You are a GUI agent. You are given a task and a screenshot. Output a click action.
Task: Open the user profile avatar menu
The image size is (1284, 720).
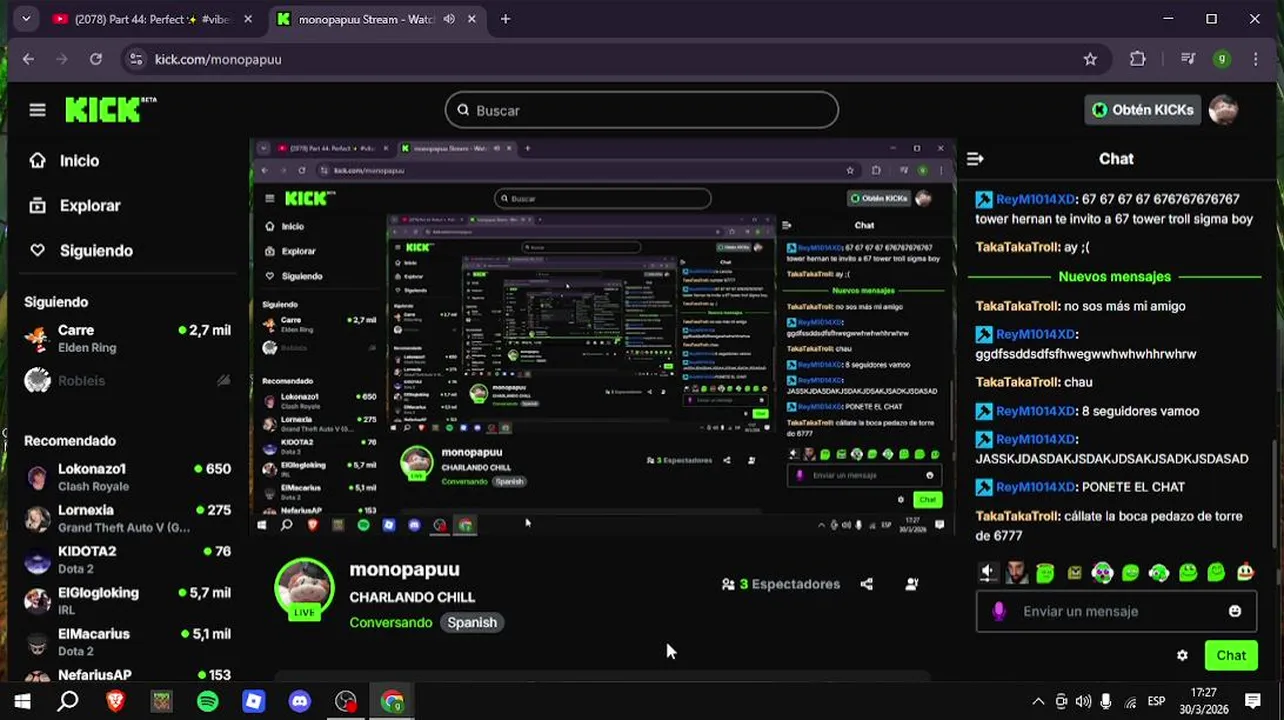pyautogui.click(x=1223, y=110)
